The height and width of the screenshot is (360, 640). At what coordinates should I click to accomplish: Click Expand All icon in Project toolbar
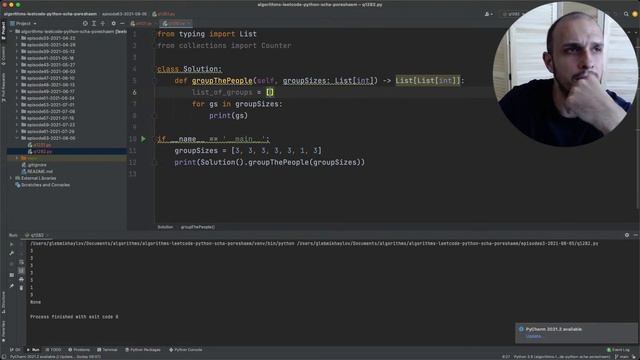point(94,24)
